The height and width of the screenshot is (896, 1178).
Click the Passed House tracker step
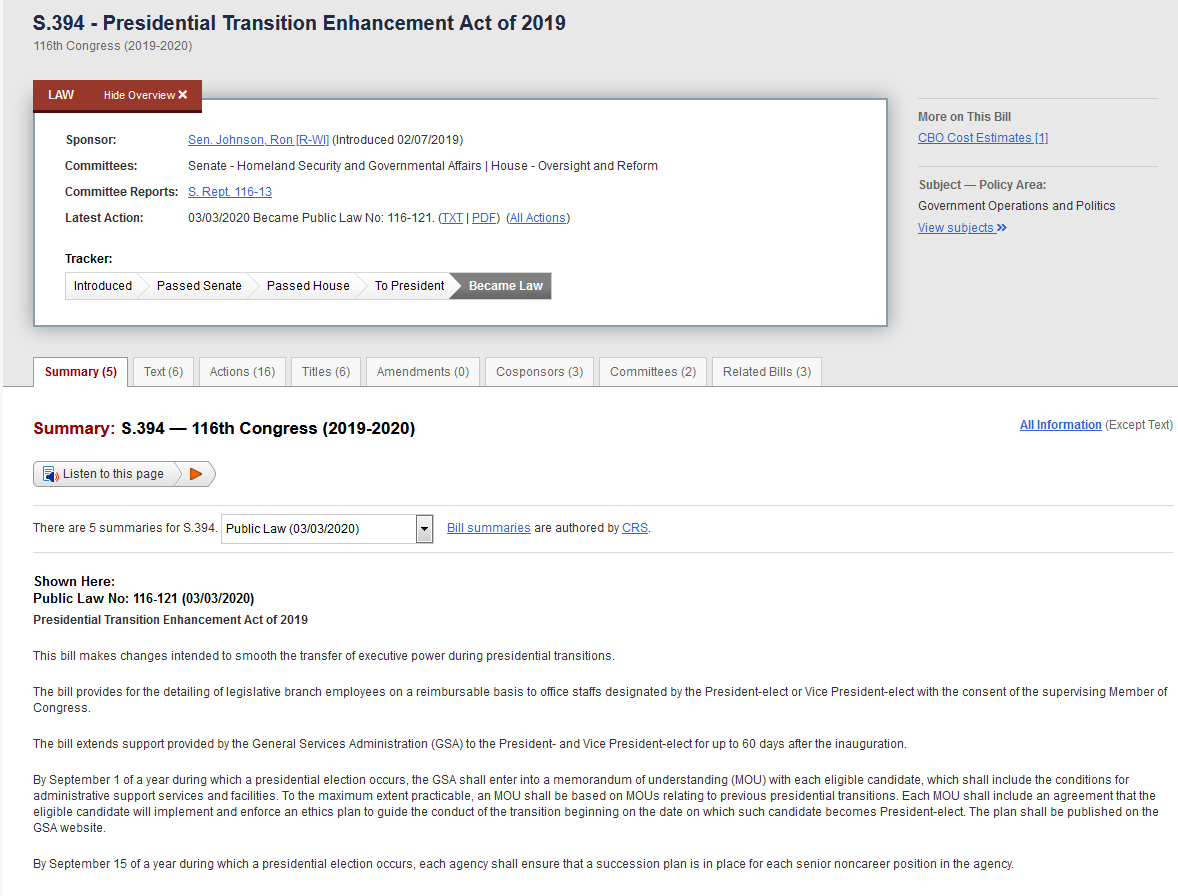pos(308,285)
